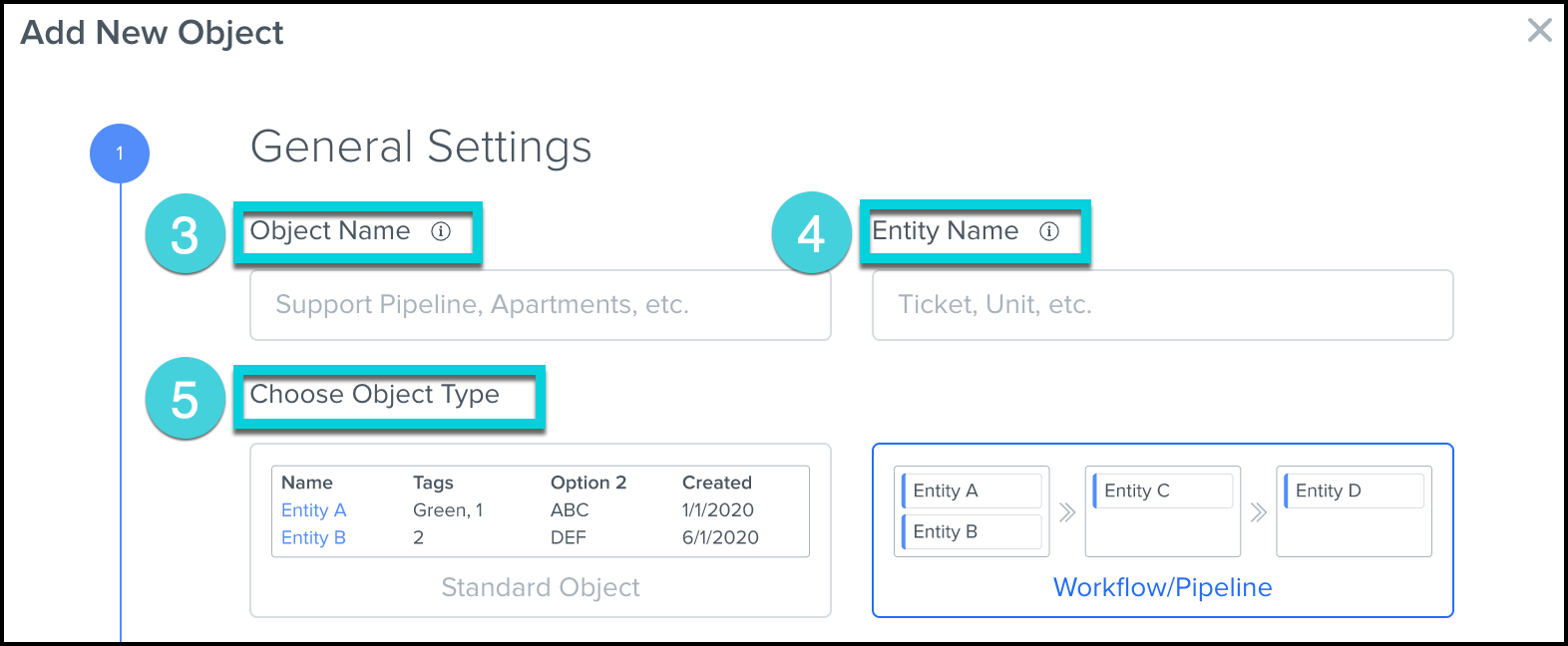Close the Add New Object dialog
1568x646 pixels.
point(1539,31)
